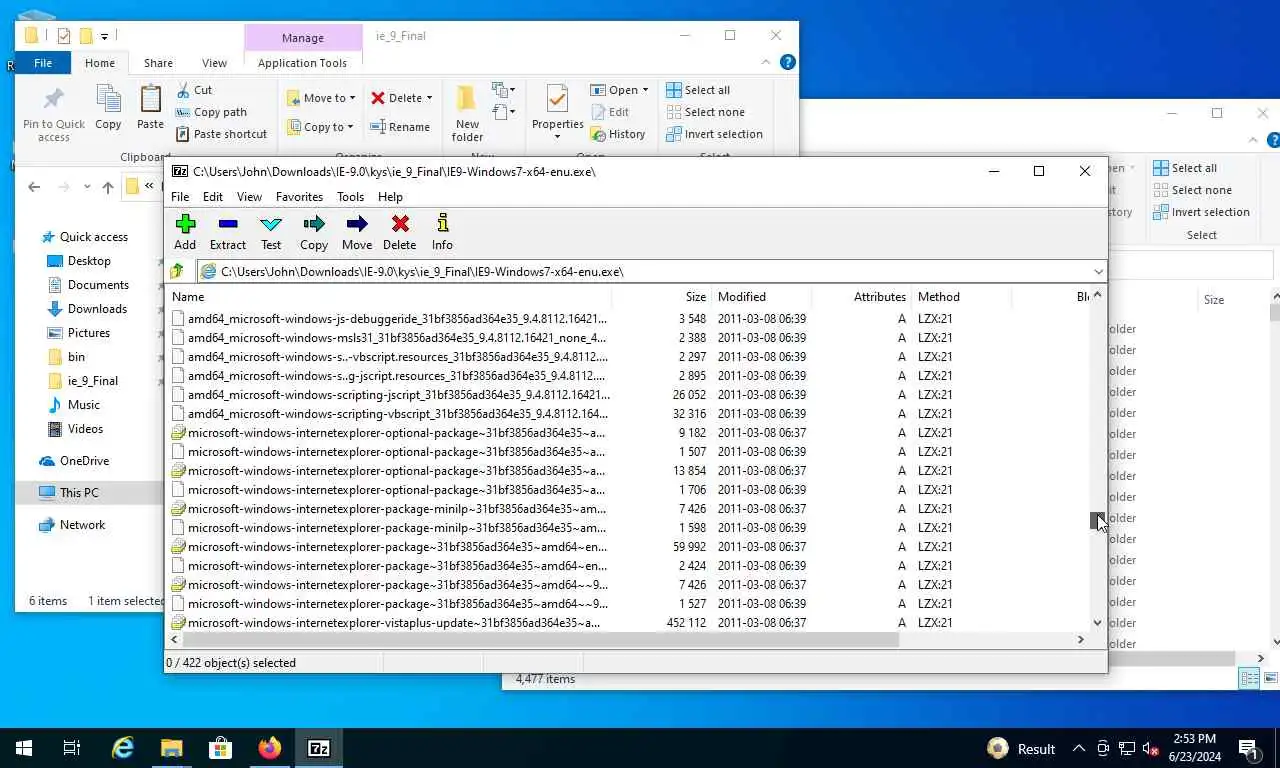Open Explorer Help question mark icon
Image resolution: width=1280 pixels, height=768 pixels.
(787, 62)
